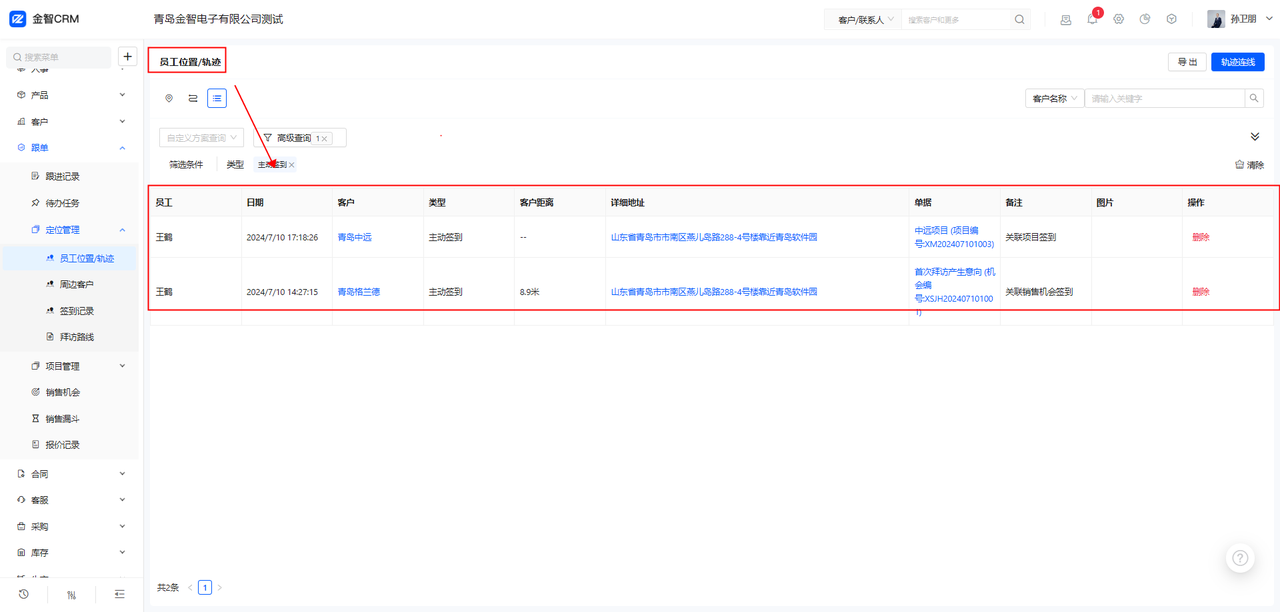This screenshot has height=612, width=1280.
Task: Open the 青岛格兰德 customer link
Action: (361, 291)
